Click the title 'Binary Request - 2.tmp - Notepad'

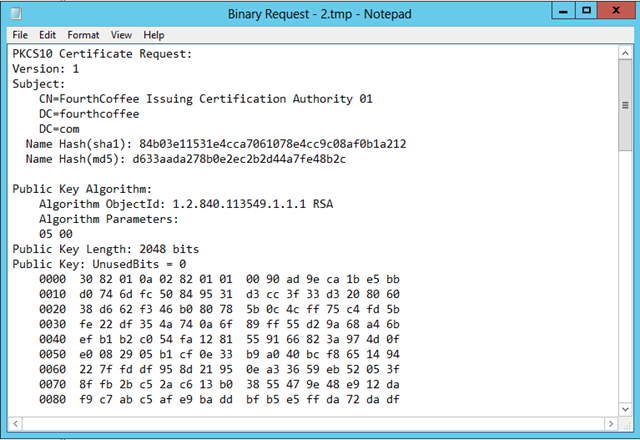(x=320, y=14)
